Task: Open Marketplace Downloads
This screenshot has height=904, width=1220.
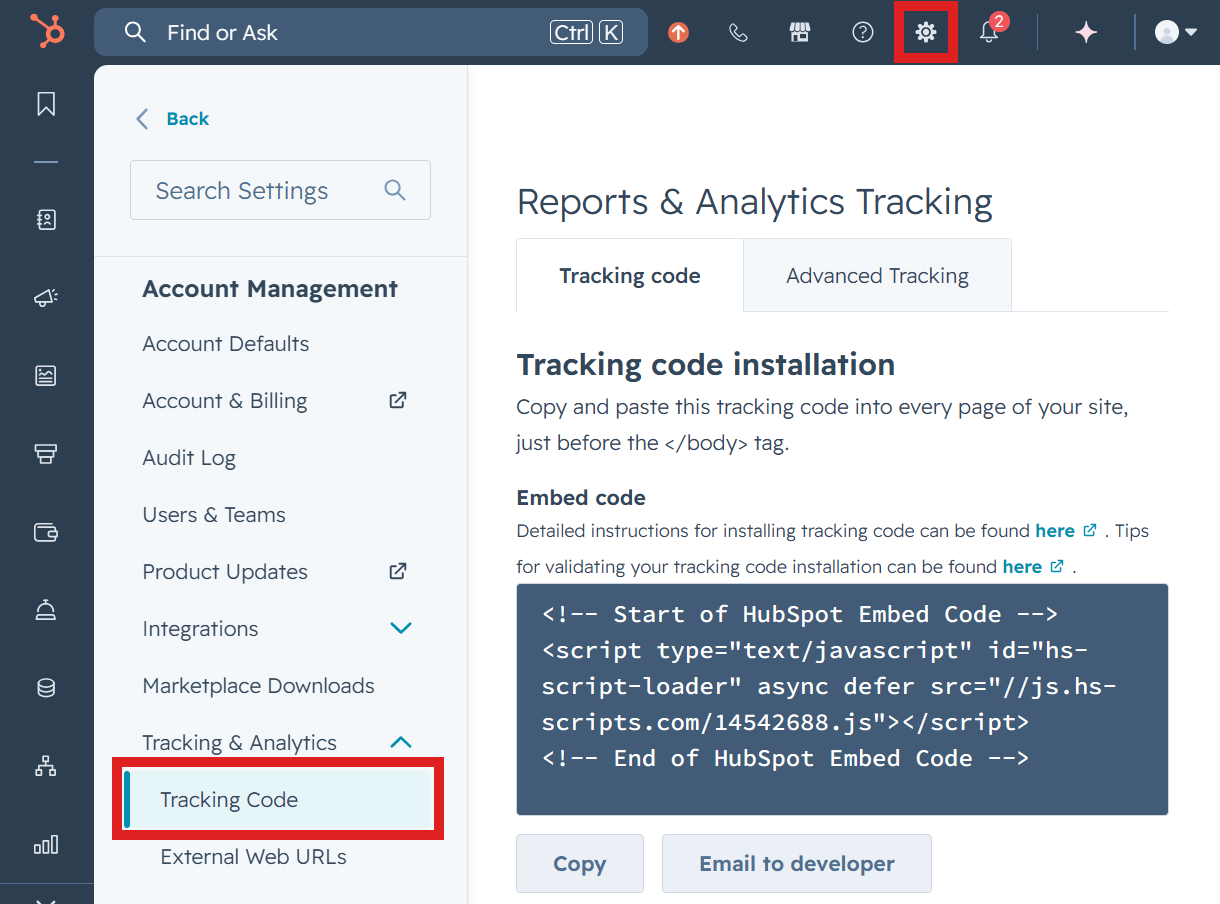Action: pos(258,686)
